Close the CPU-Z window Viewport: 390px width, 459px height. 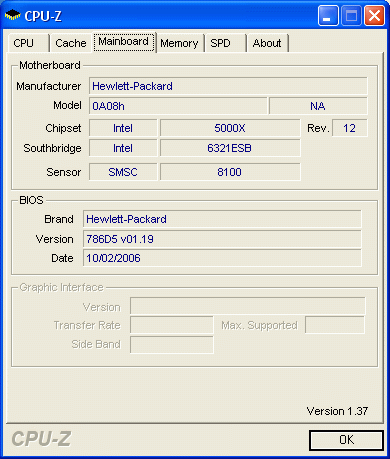pos(374,15)
